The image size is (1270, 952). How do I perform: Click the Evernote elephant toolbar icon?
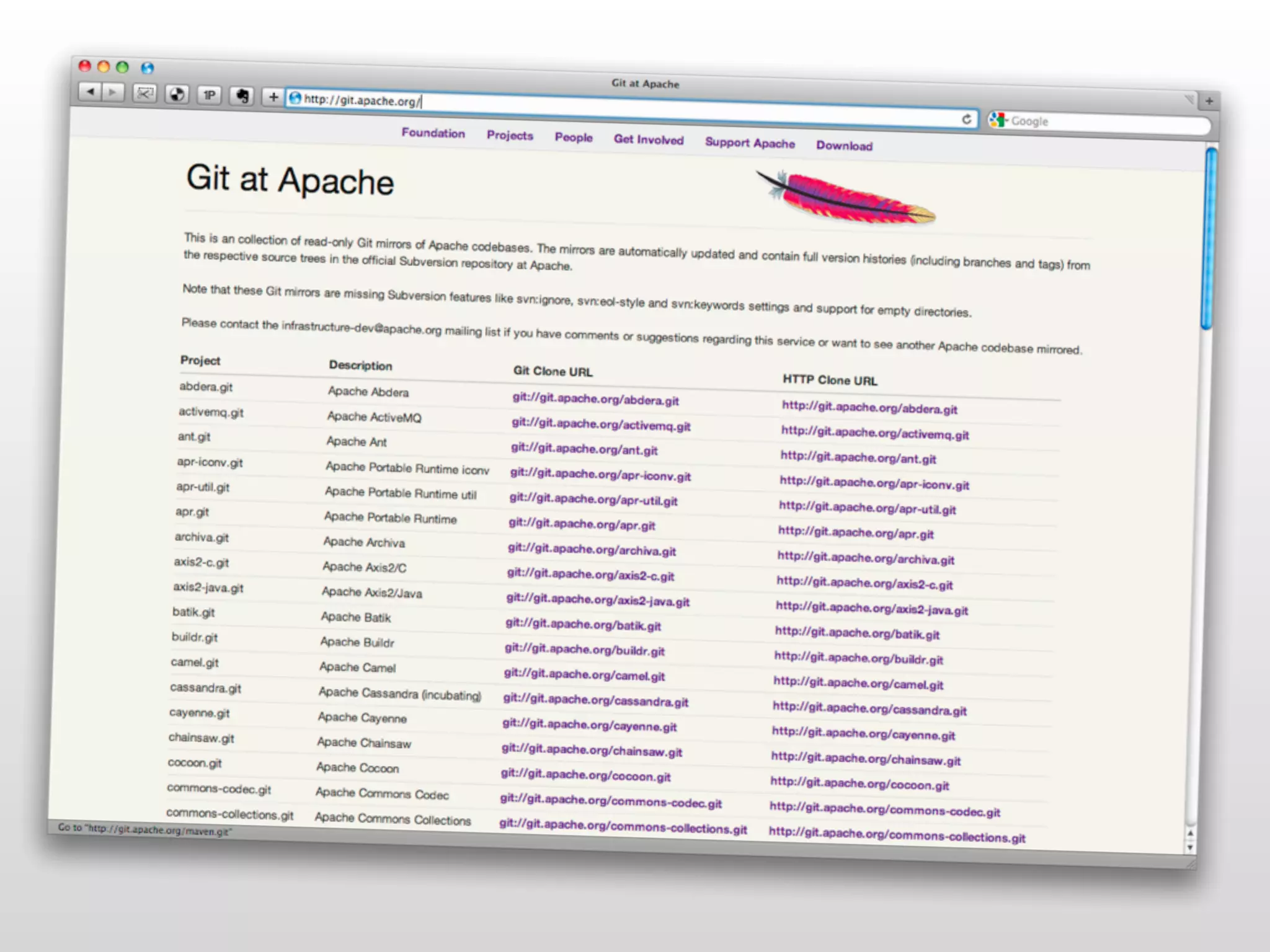pyautogui.click(x=242, y=95)
